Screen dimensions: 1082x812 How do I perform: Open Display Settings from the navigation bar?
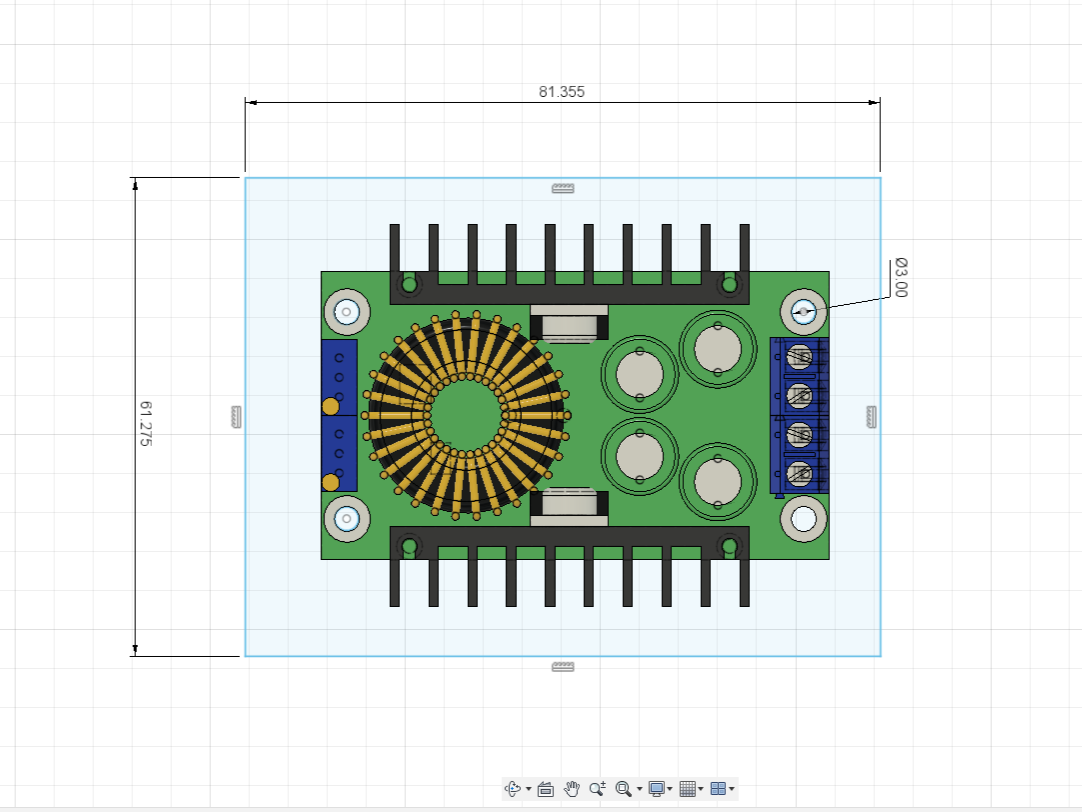pos(656,789)
